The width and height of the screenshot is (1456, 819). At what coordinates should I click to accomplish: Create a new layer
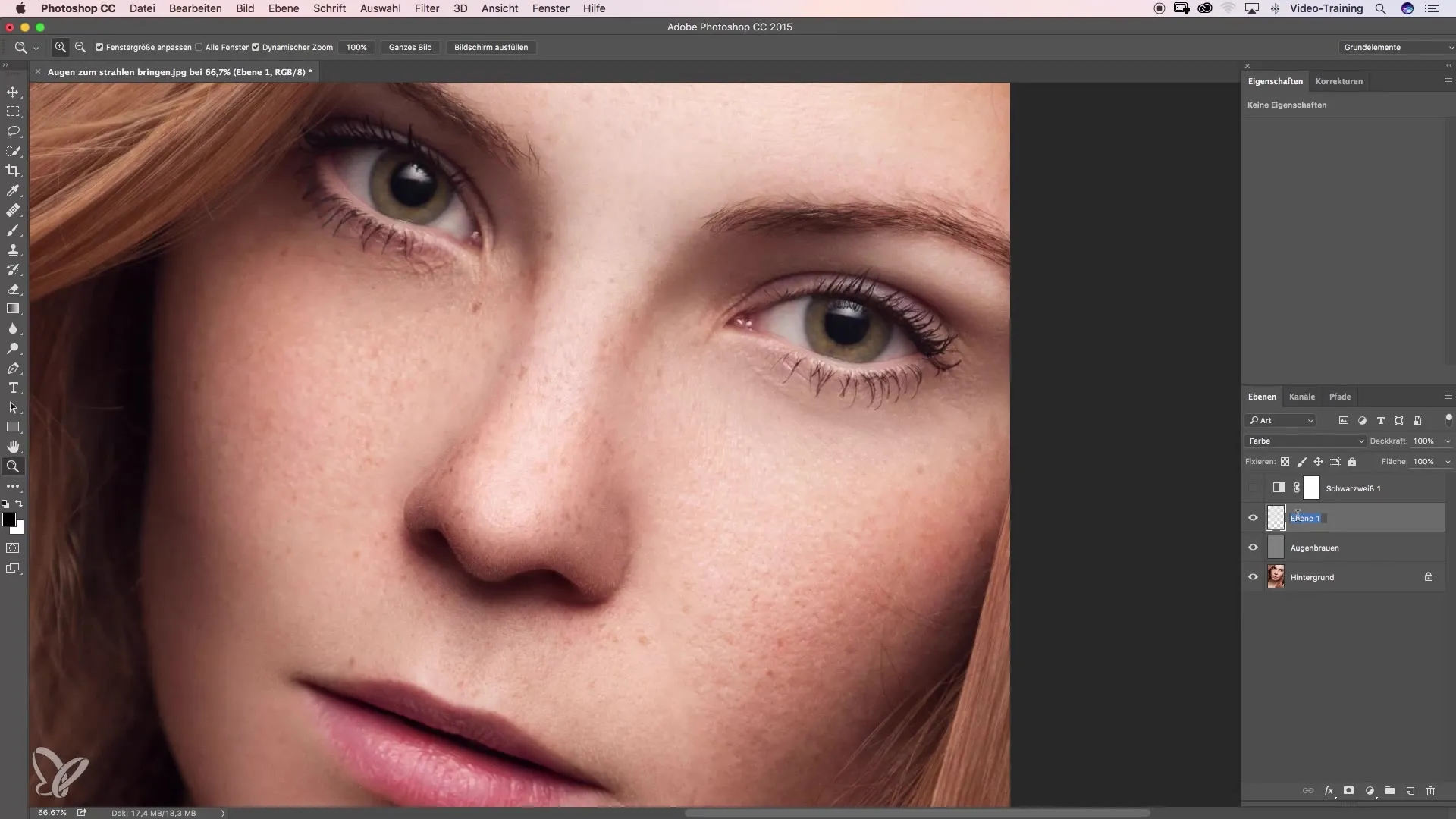(1410, 791)
